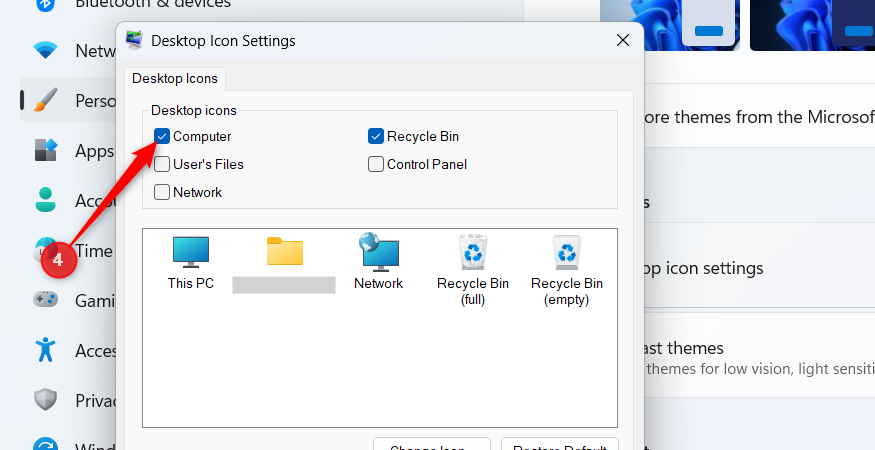
Task: Click Restore Default button
Action: (x=560, y=445)
